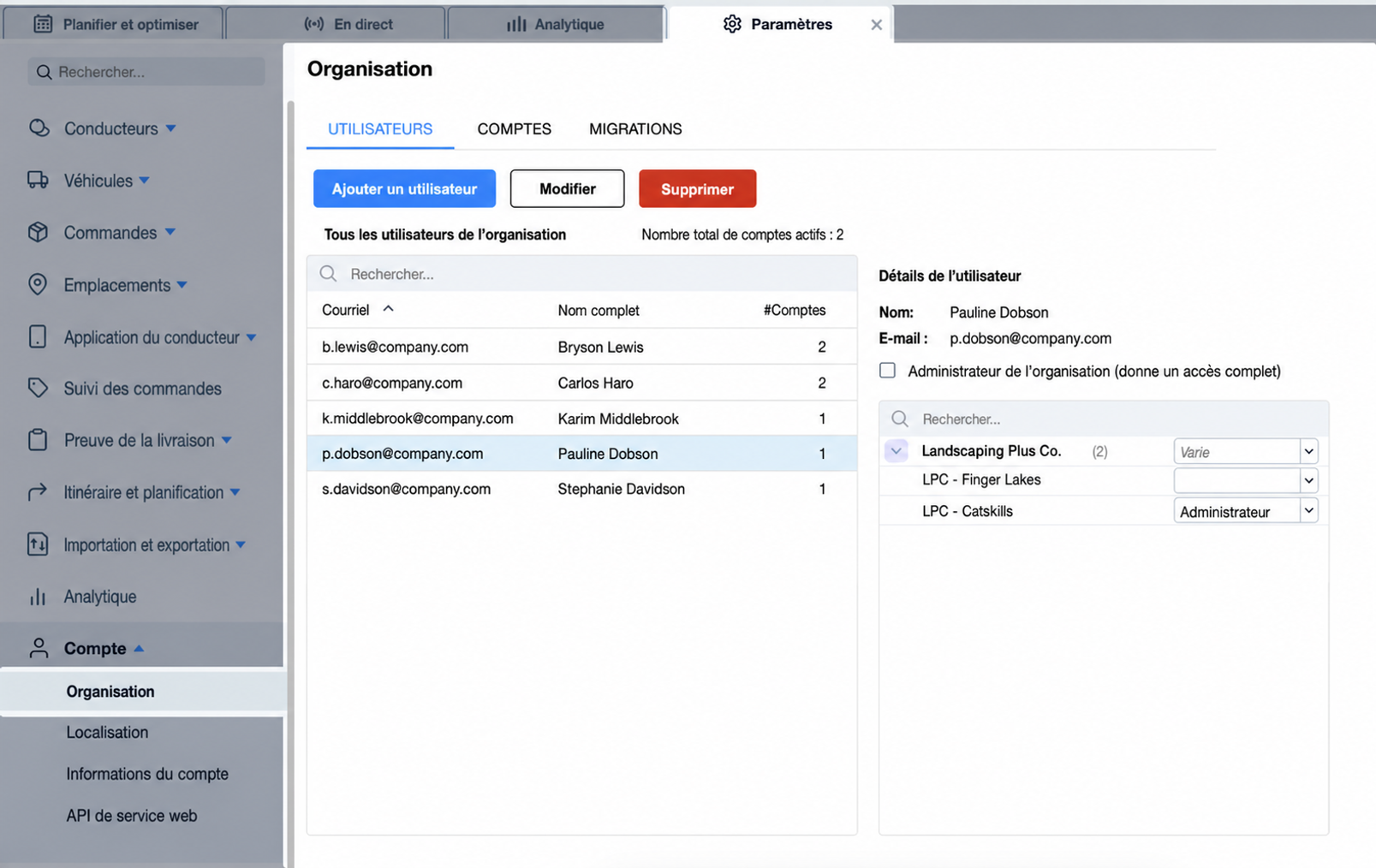Open the En direct tab

pyautogui.click(x=336, y=24)
